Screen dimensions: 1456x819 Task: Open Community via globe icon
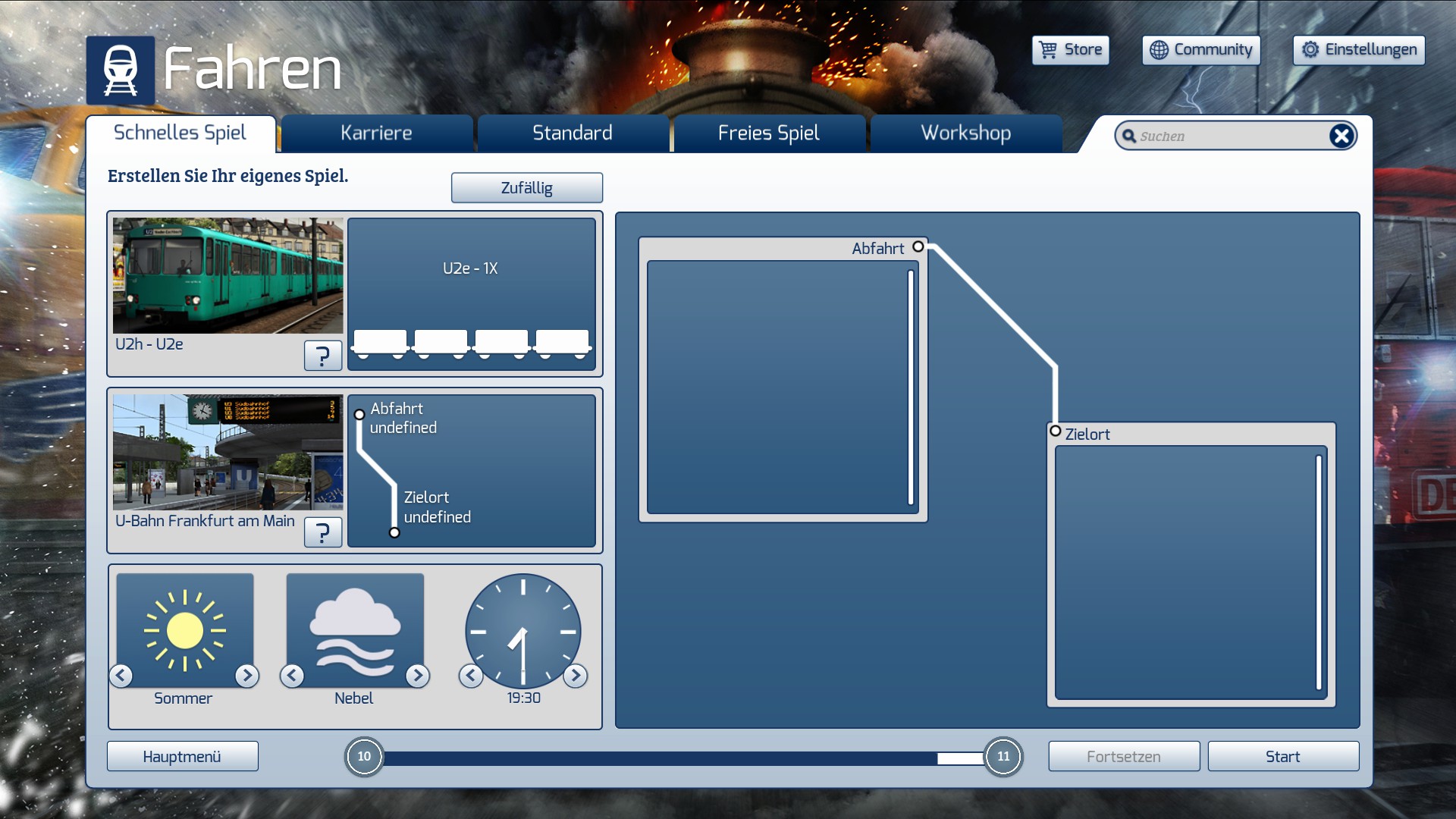pos(1159,50)
